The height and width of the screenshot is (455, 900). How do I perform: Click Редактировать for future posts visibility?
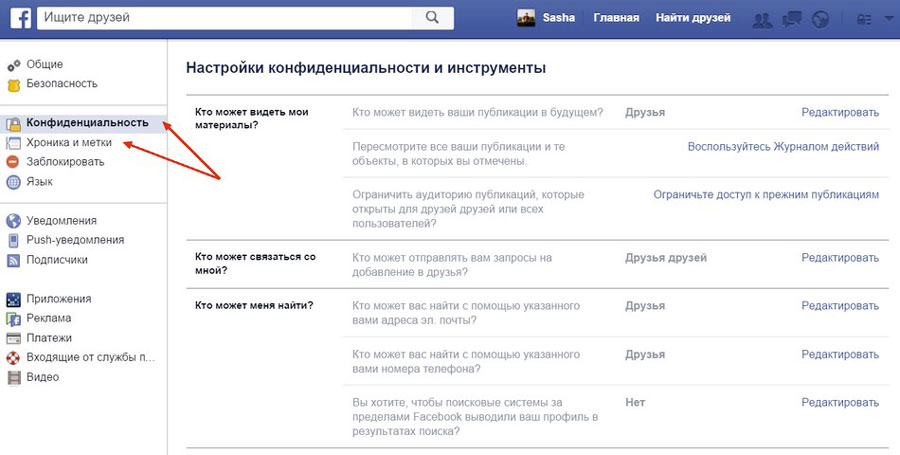[x=839, y=113]
